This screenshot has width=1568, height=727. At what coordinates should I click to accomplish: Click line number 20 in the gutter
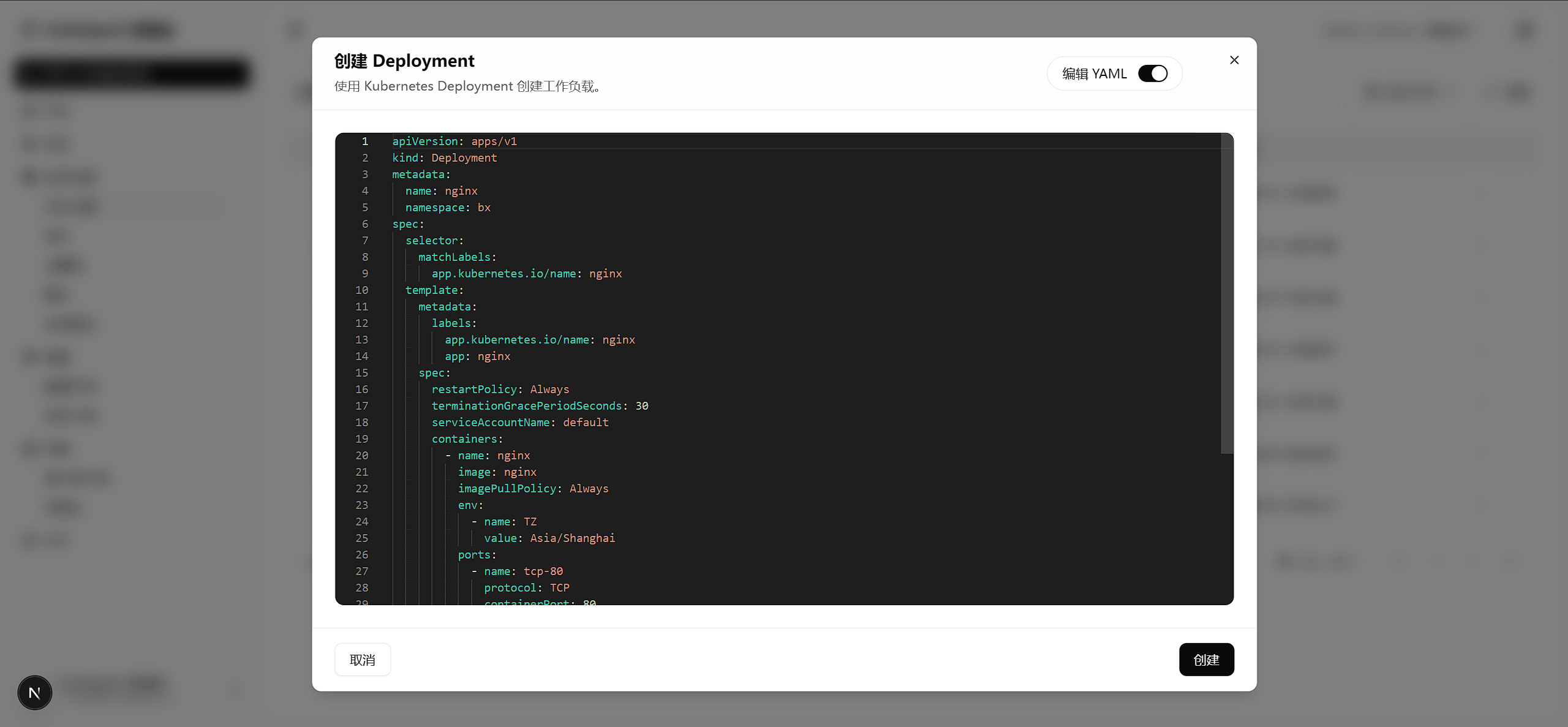tap(362, 456)
